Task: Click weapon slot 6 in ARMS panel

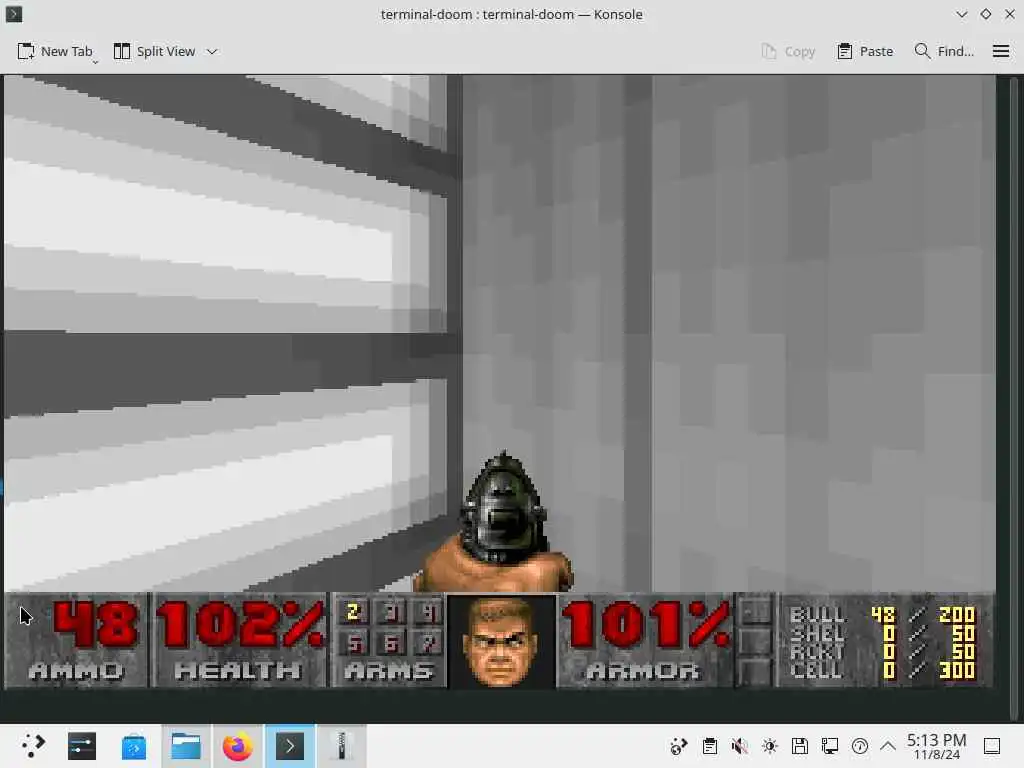Action: pyautogui.click(x=391, y=644)
